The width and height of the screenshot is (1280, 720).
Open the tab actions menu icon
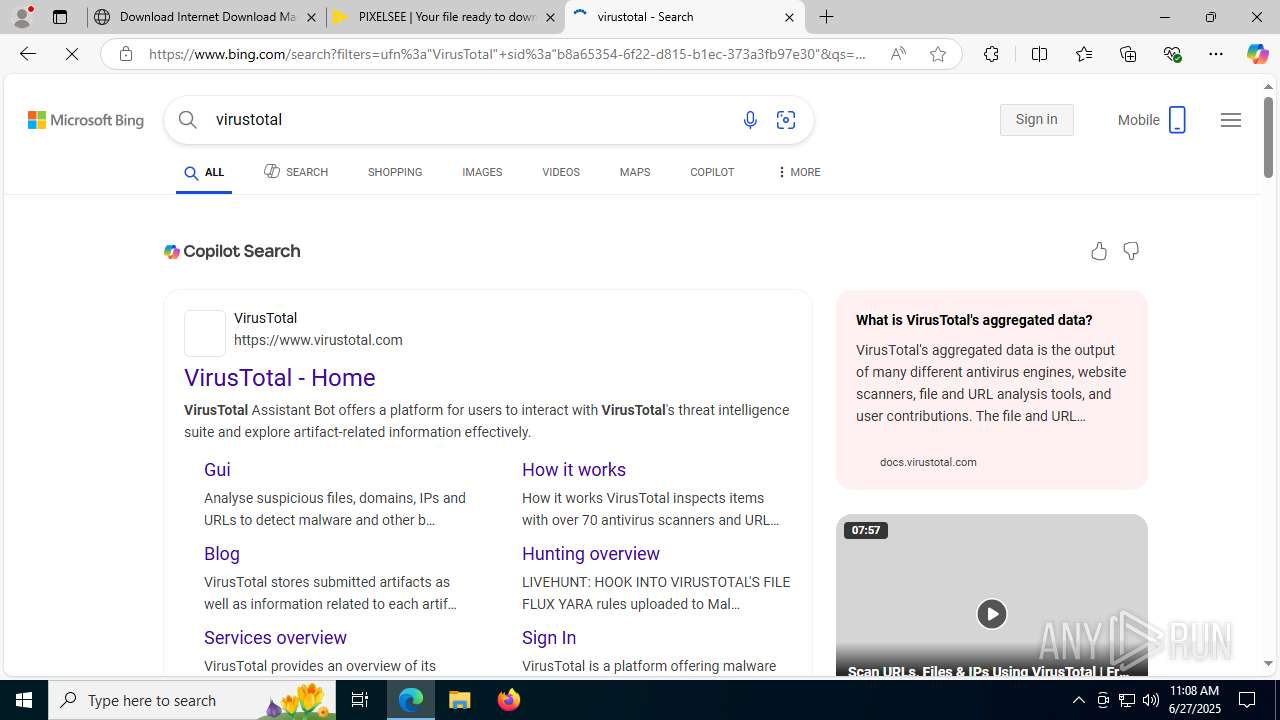tap(60, 17)
